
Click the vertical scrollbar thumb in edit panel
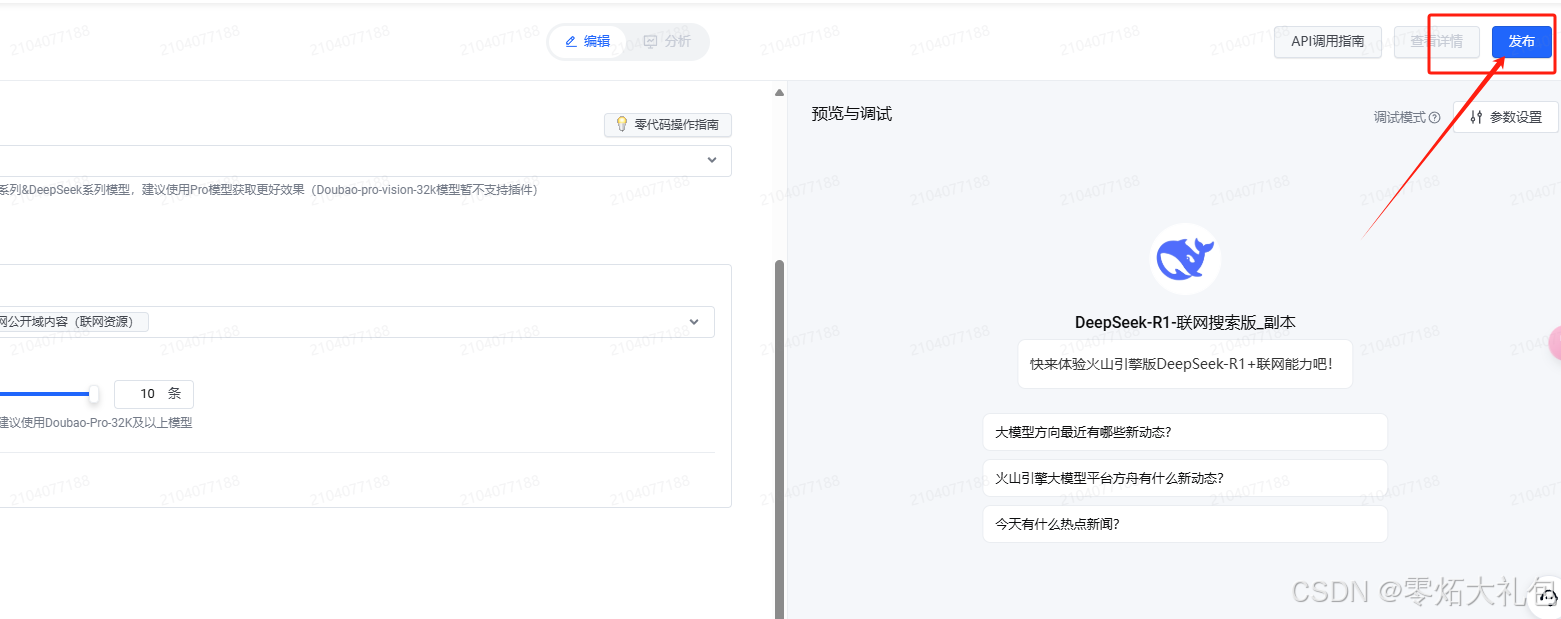(780, 438)
